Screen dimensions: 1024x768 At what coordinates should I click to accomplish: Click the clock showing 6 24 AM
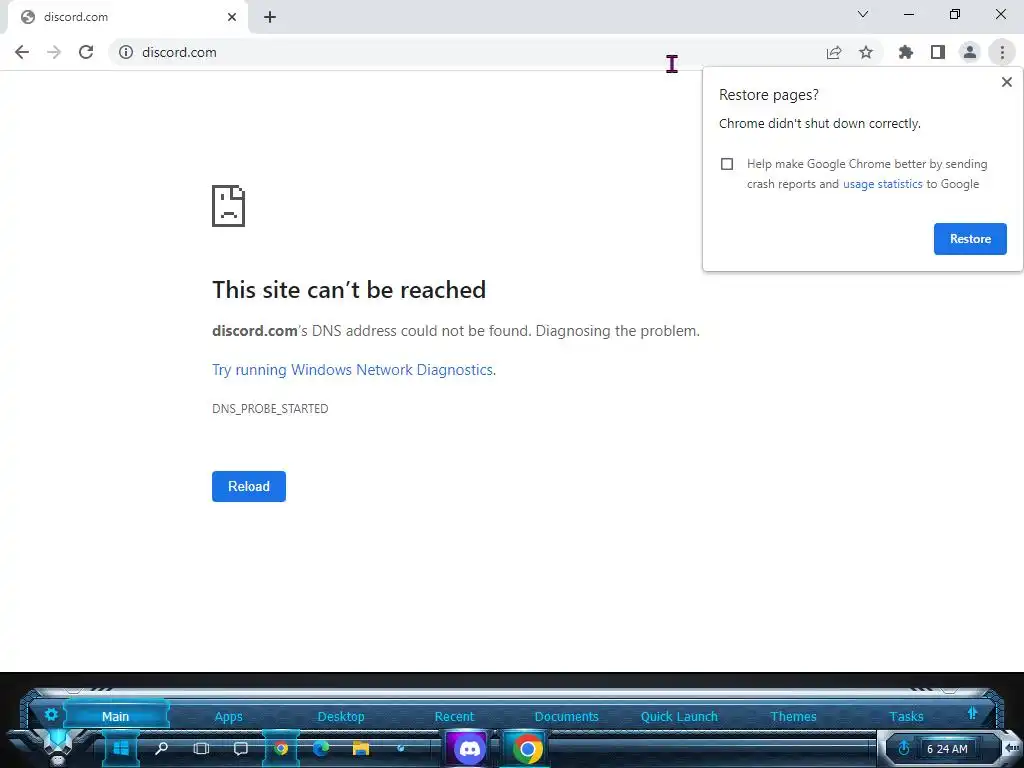pyautogui.click(x=947, y=749)
